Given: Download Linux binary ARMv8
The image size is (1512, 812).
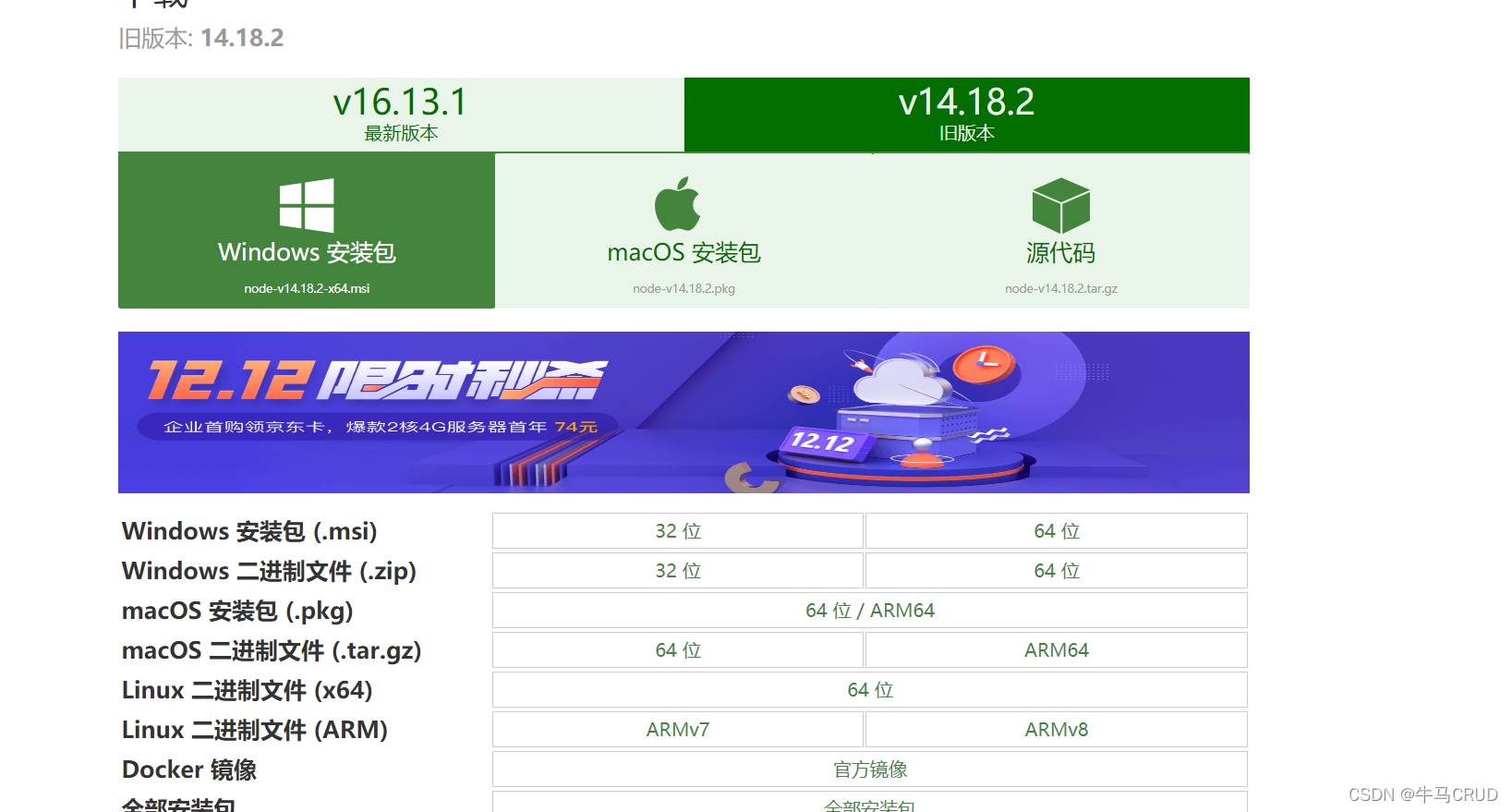Looking at the screenshot, I should [1057, 730].
